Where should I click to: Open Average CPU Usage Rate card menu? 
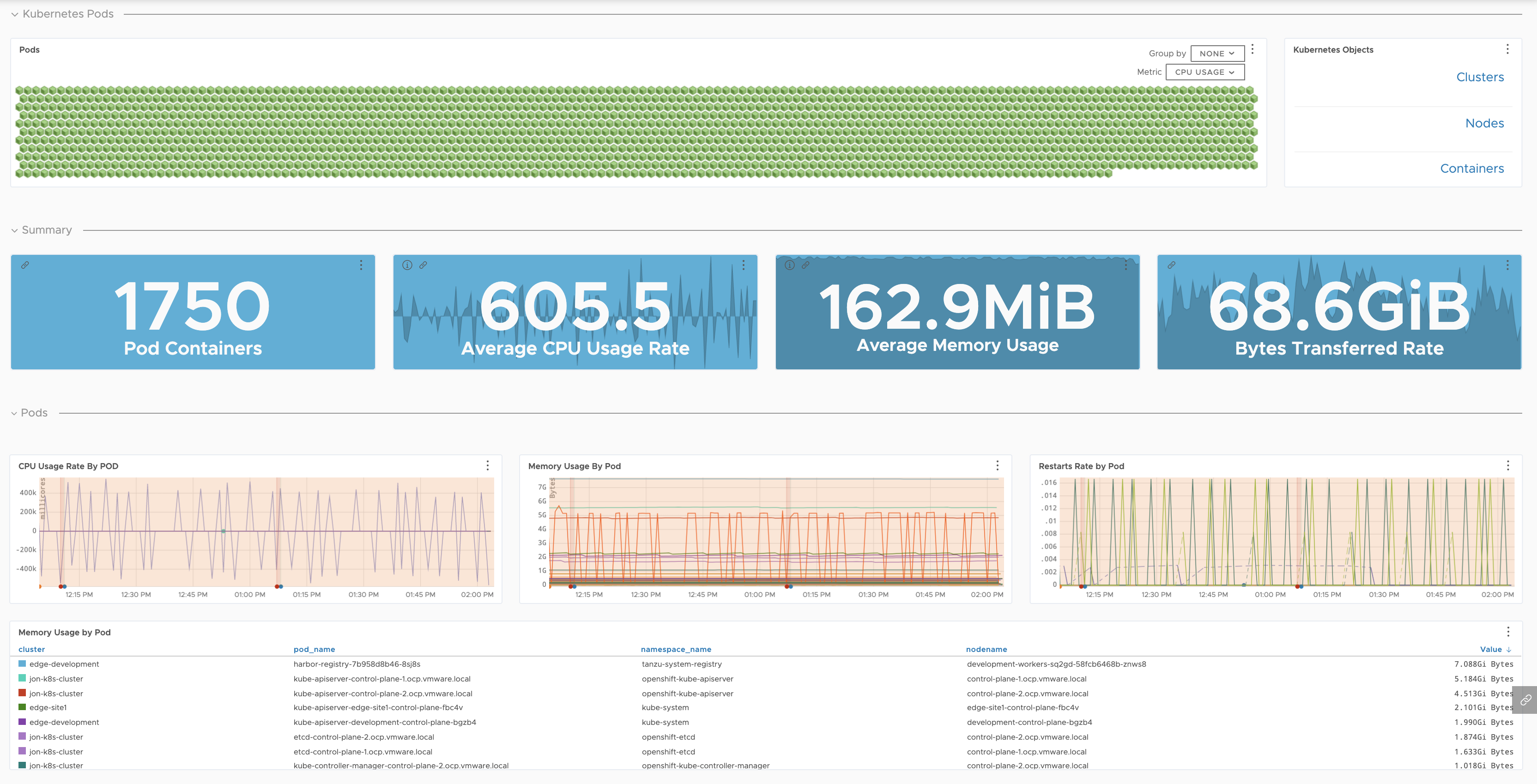(744, 265)
